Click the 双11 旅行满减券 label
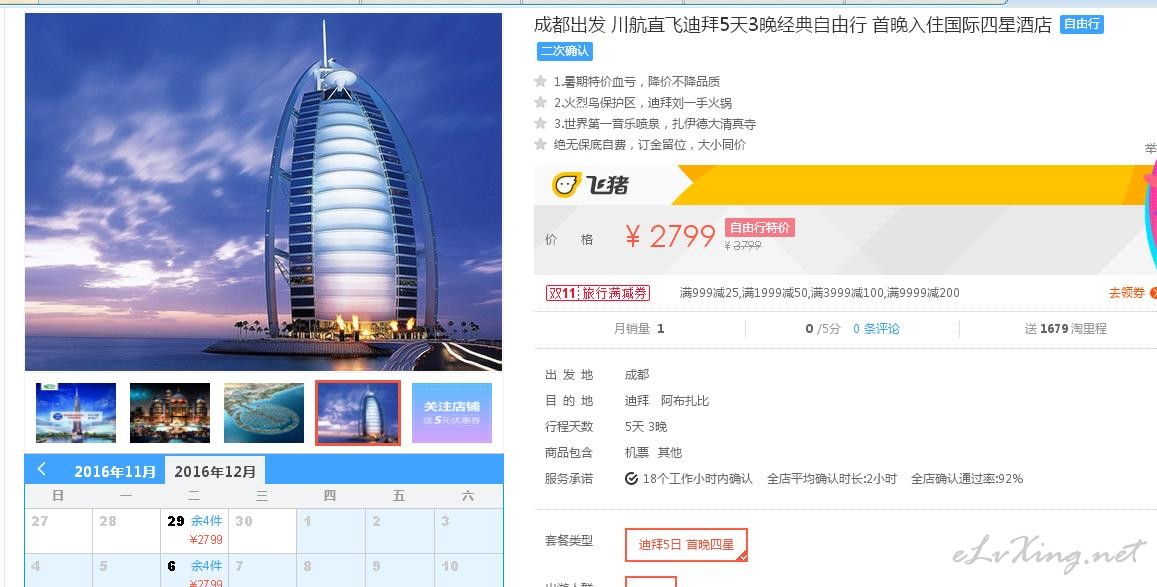The width and height of the screenshot is (1157, 587). pos(598,293)
